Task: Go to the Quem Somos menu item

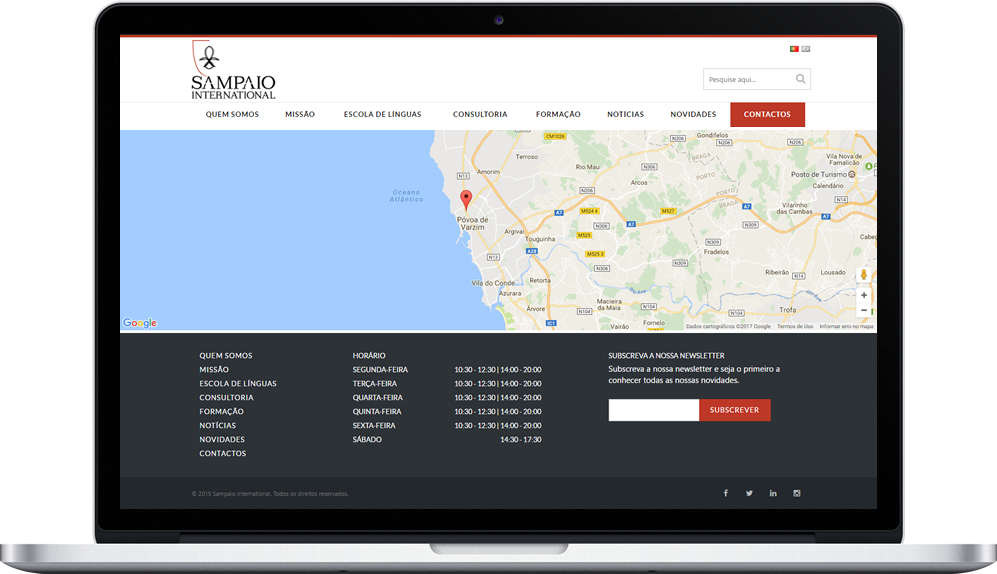Action: [232, 114]
